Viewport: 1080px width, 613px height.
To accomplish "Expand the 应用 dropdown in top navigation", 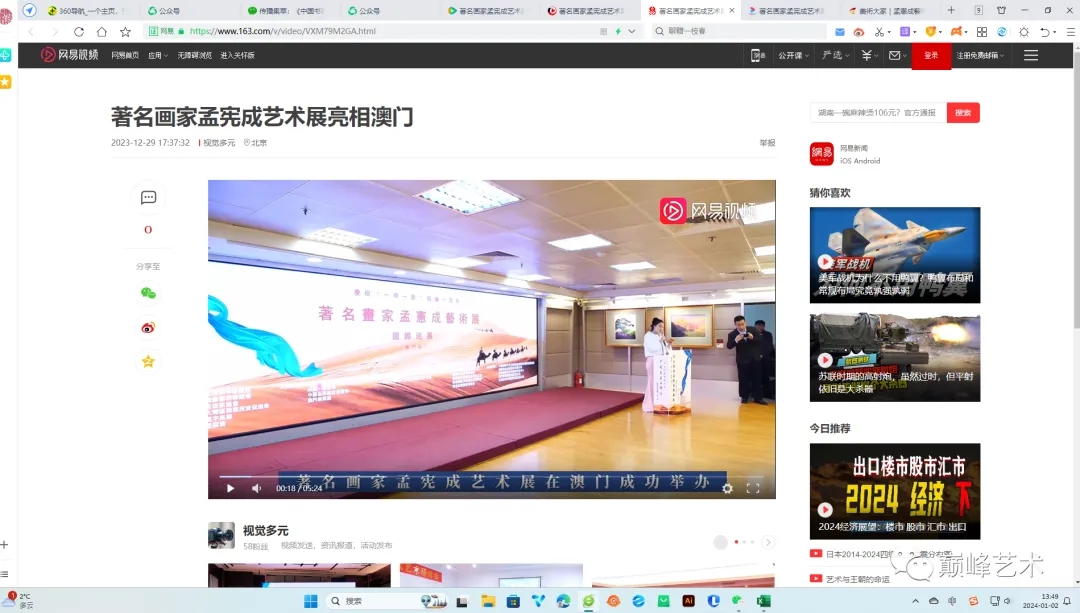I will point(160,55).
